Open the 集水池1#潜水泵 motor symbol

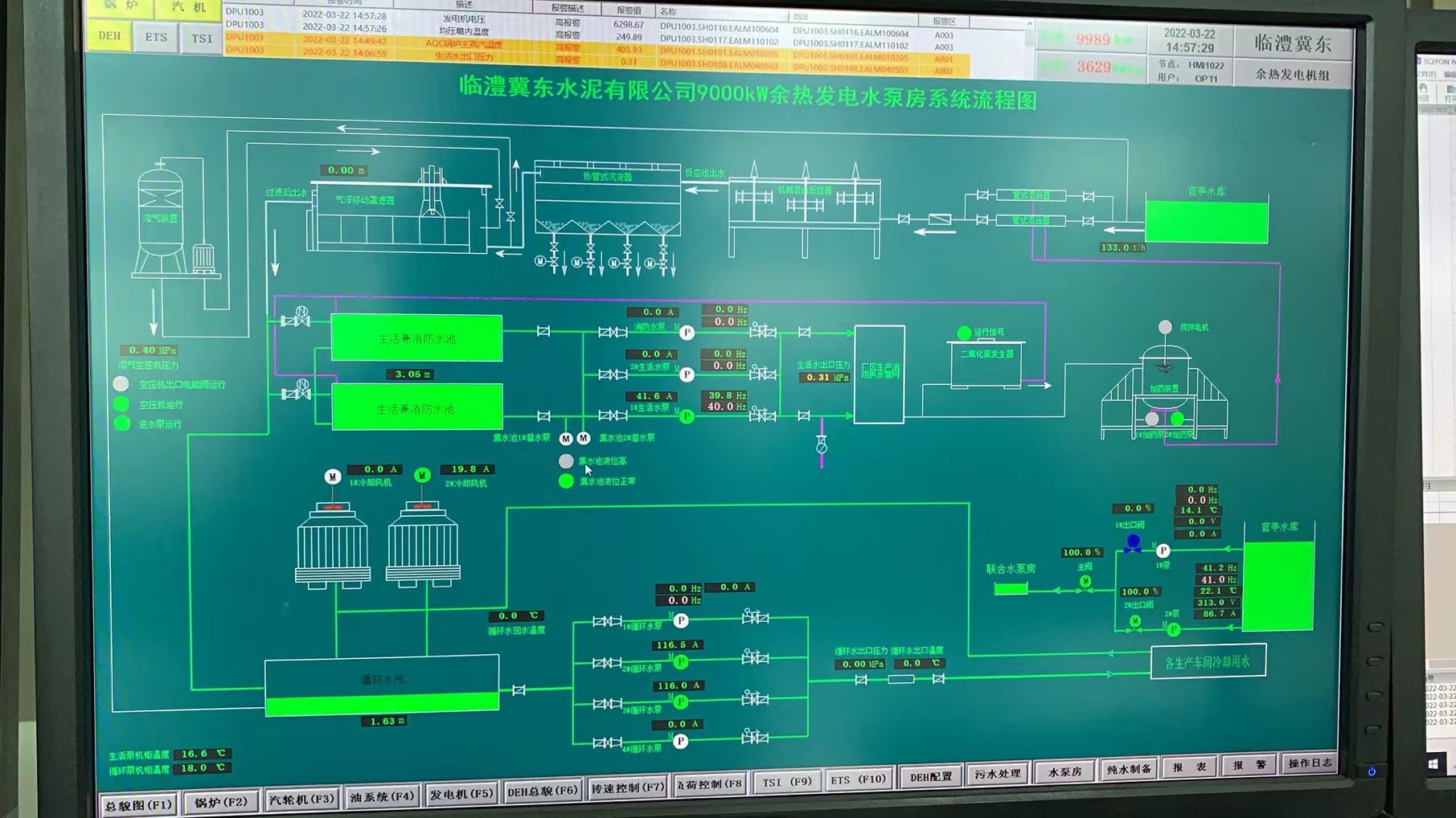point(566,439)
